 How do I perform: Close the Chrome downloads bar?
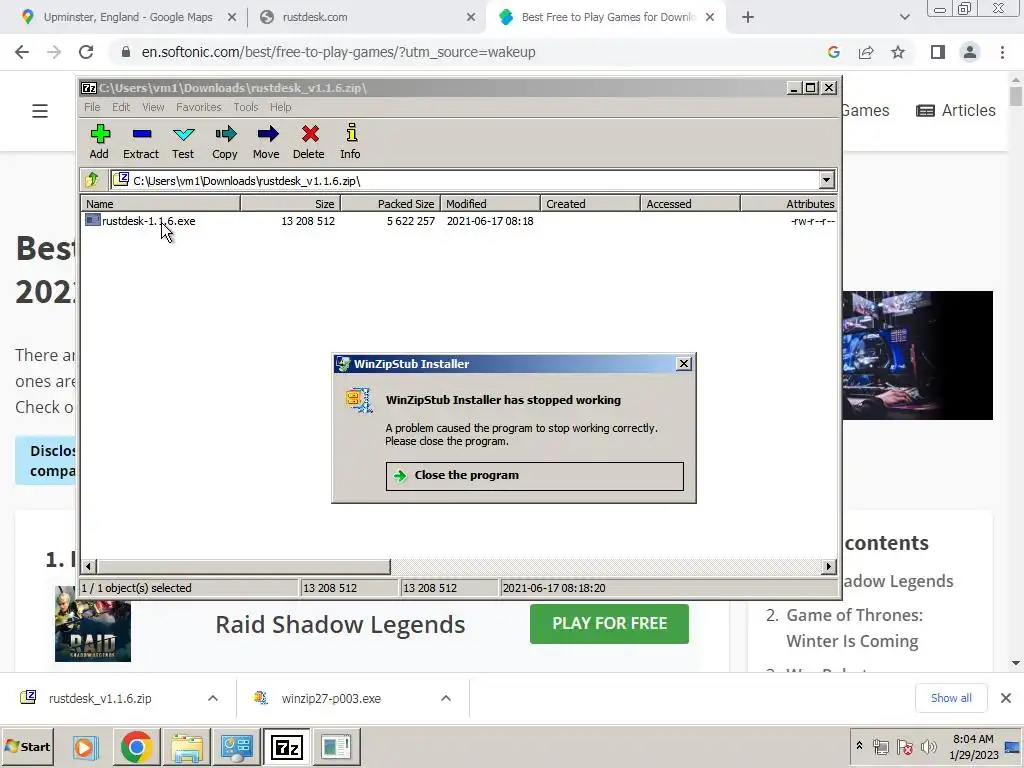click(1006, 698)
